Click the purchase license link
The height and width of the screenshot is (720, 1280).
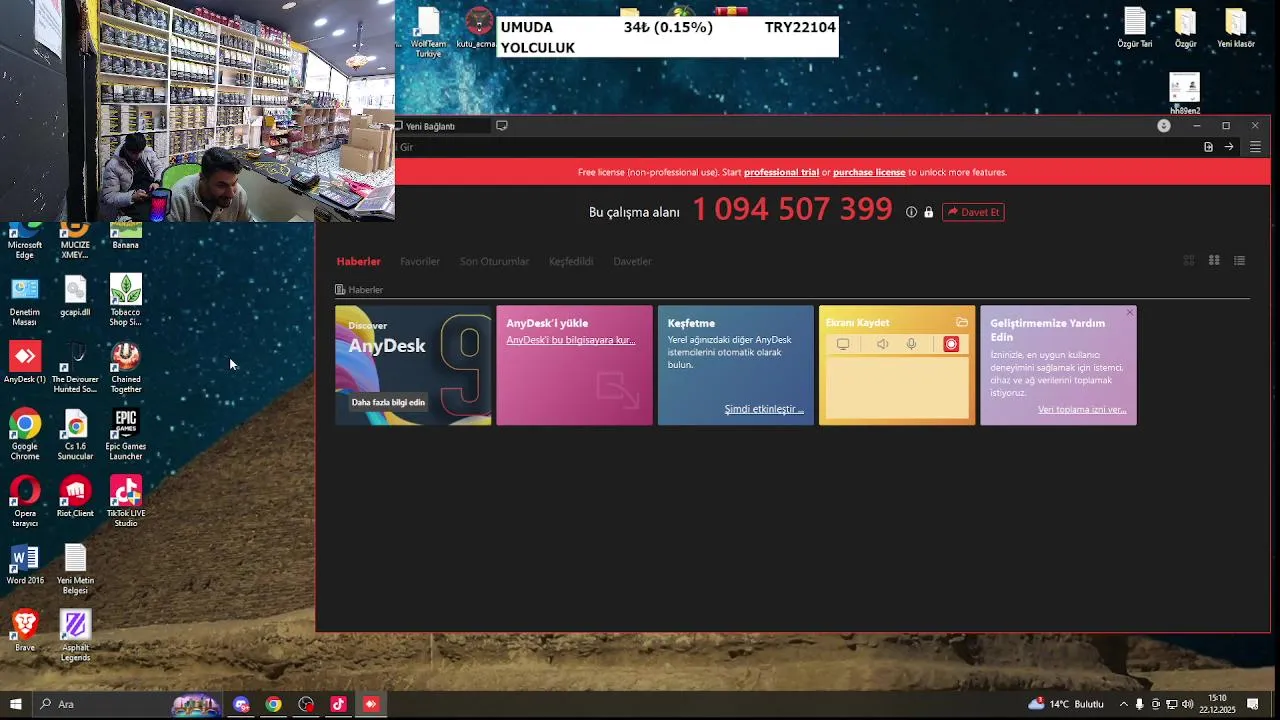(869, 172)
